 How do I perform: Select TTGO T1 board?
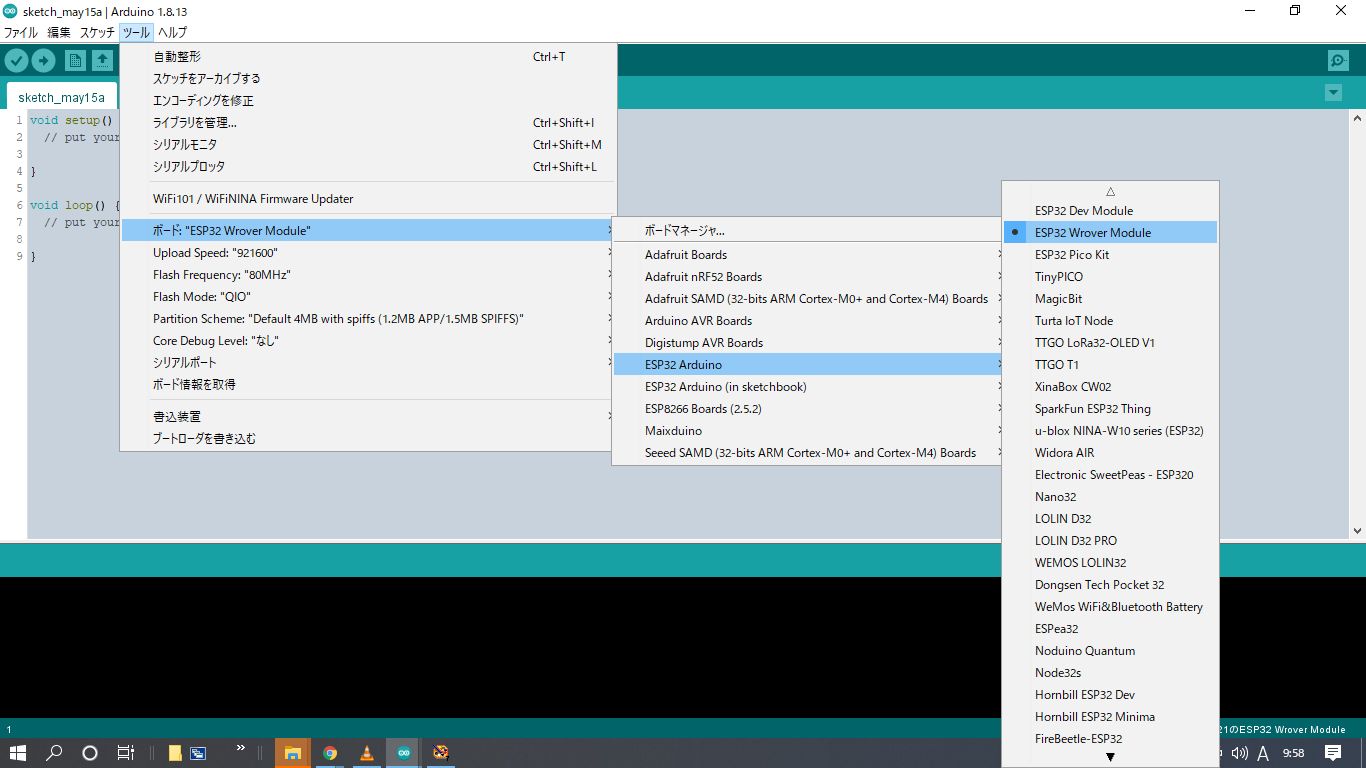tap(1110, 365)
